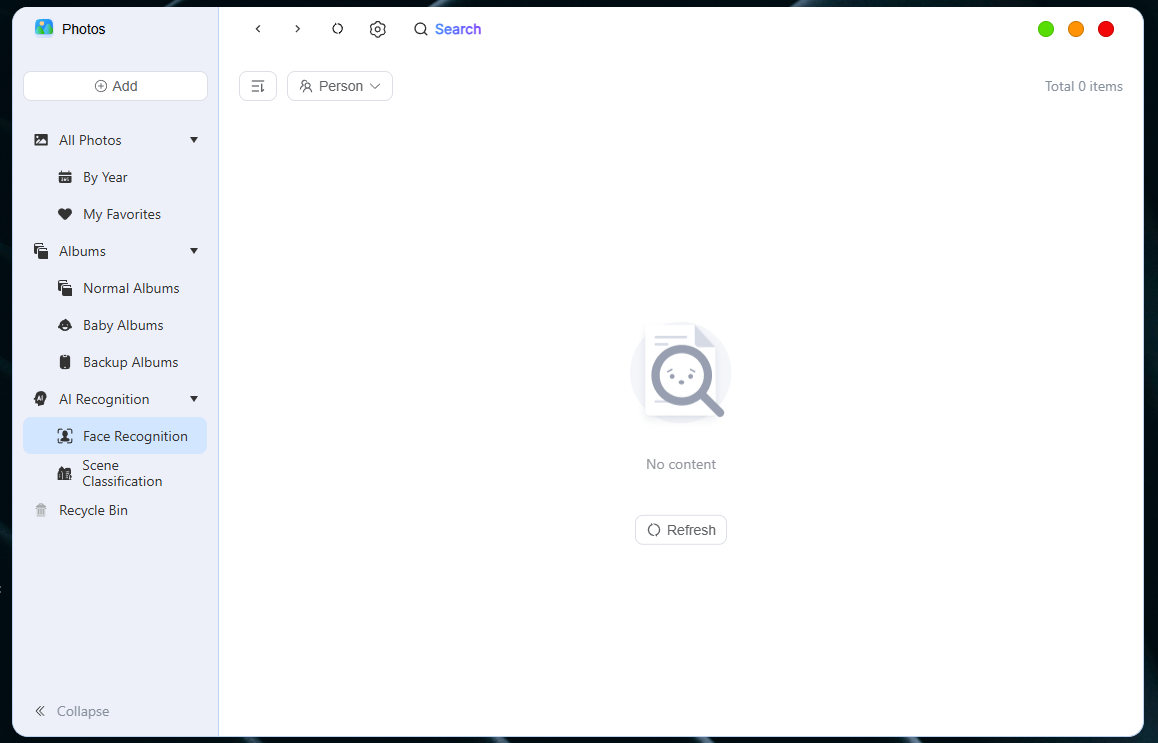Click the Recycle Bin trash icon
Viewport: 1158px width, 743px height.
point(41,510)
